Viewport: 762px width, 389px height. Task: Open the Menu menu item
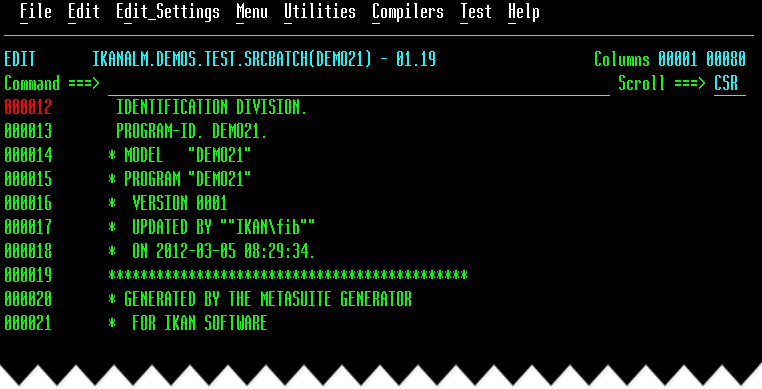click(252, 12)
